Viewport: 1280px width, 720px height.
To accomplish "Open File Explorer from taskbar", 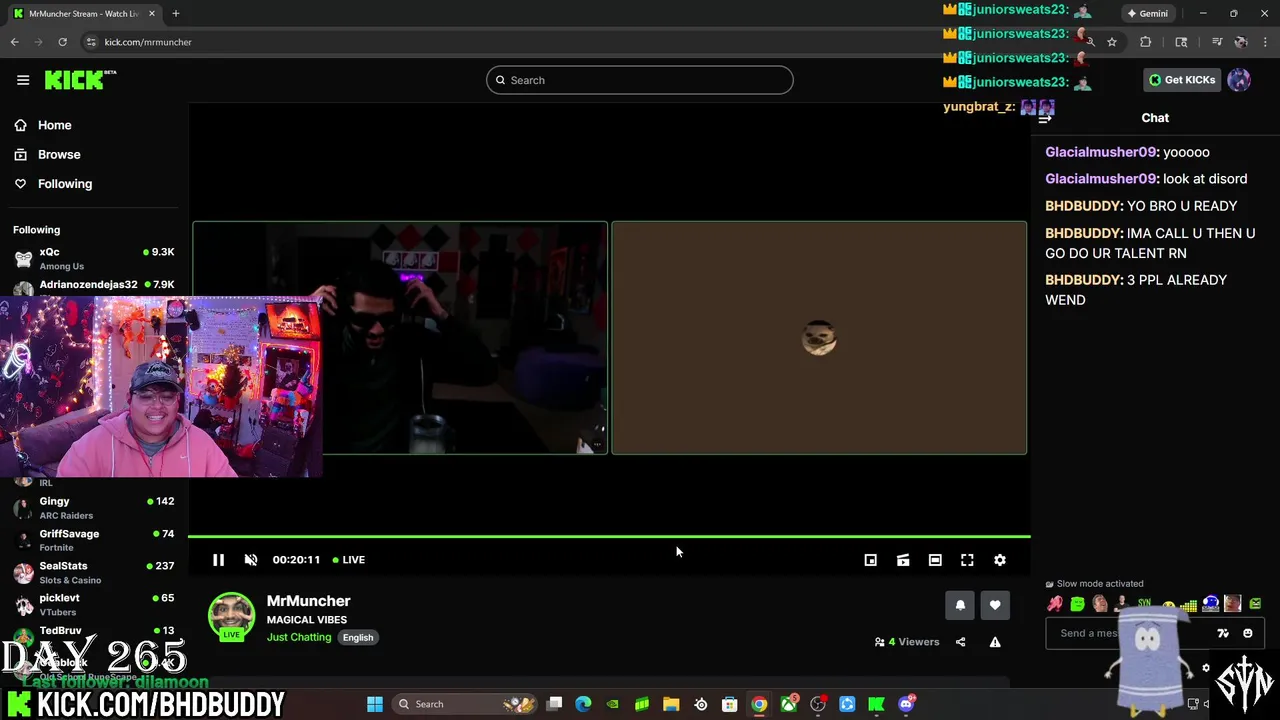I will coord(671,704).
